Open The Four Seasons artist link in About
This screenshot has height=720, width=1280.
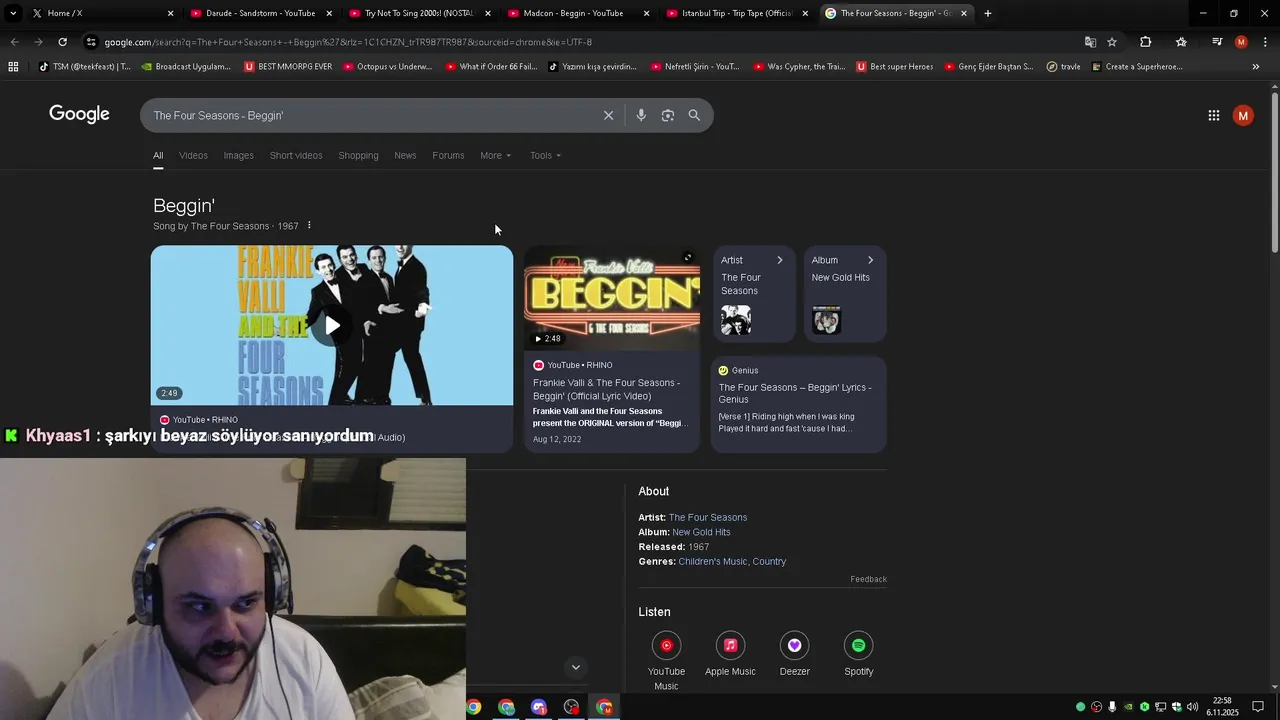click(708, 517)
